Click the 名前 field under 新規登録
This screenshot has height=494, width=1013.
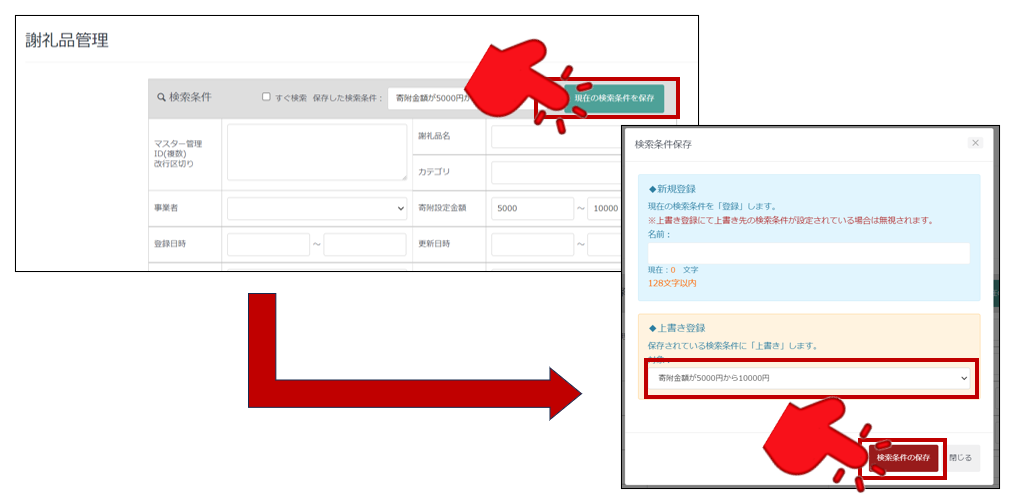[x=808, y=253]
